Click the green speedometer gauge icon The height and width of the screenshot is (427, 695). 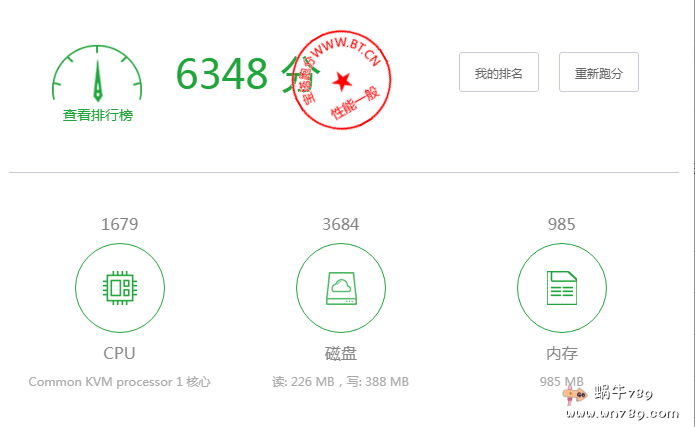point(97,74)
